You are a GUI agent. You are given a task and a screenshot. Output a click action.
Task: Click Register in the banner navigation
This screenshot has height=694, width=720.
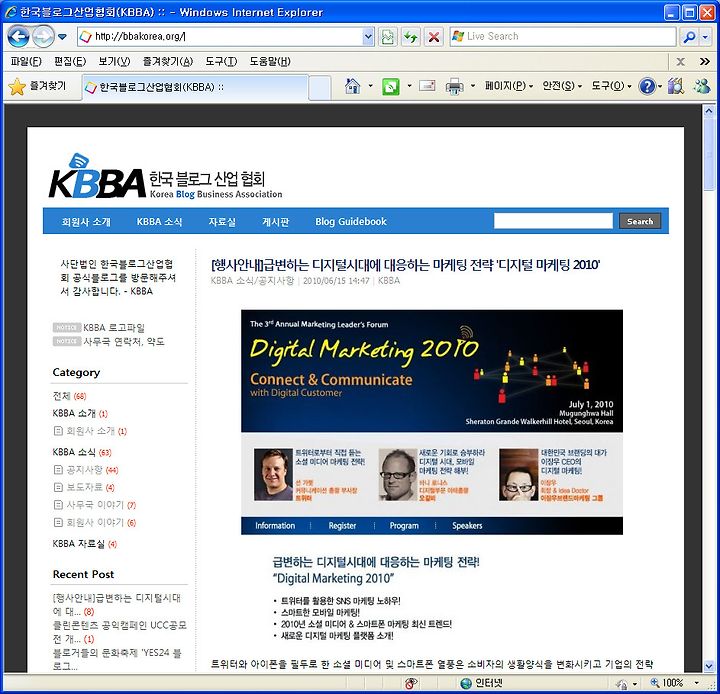342,526
